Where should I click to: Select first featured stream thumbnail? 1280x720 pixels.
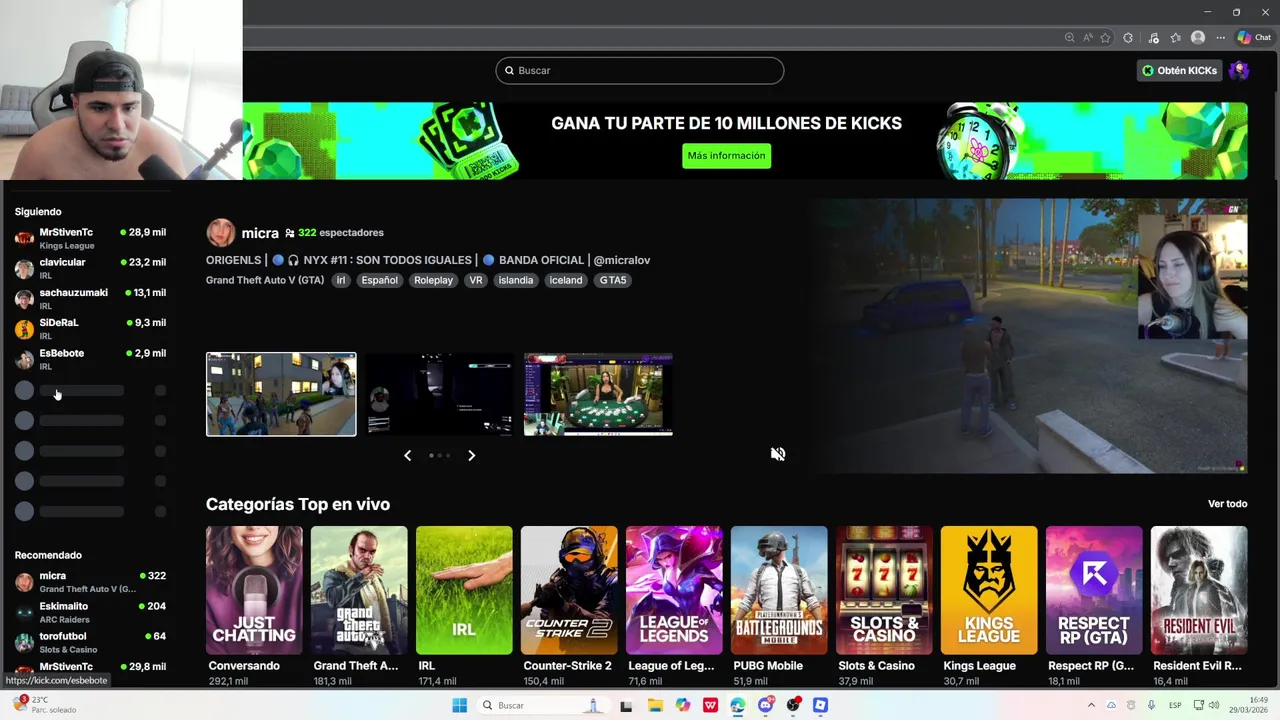[281, 394]
